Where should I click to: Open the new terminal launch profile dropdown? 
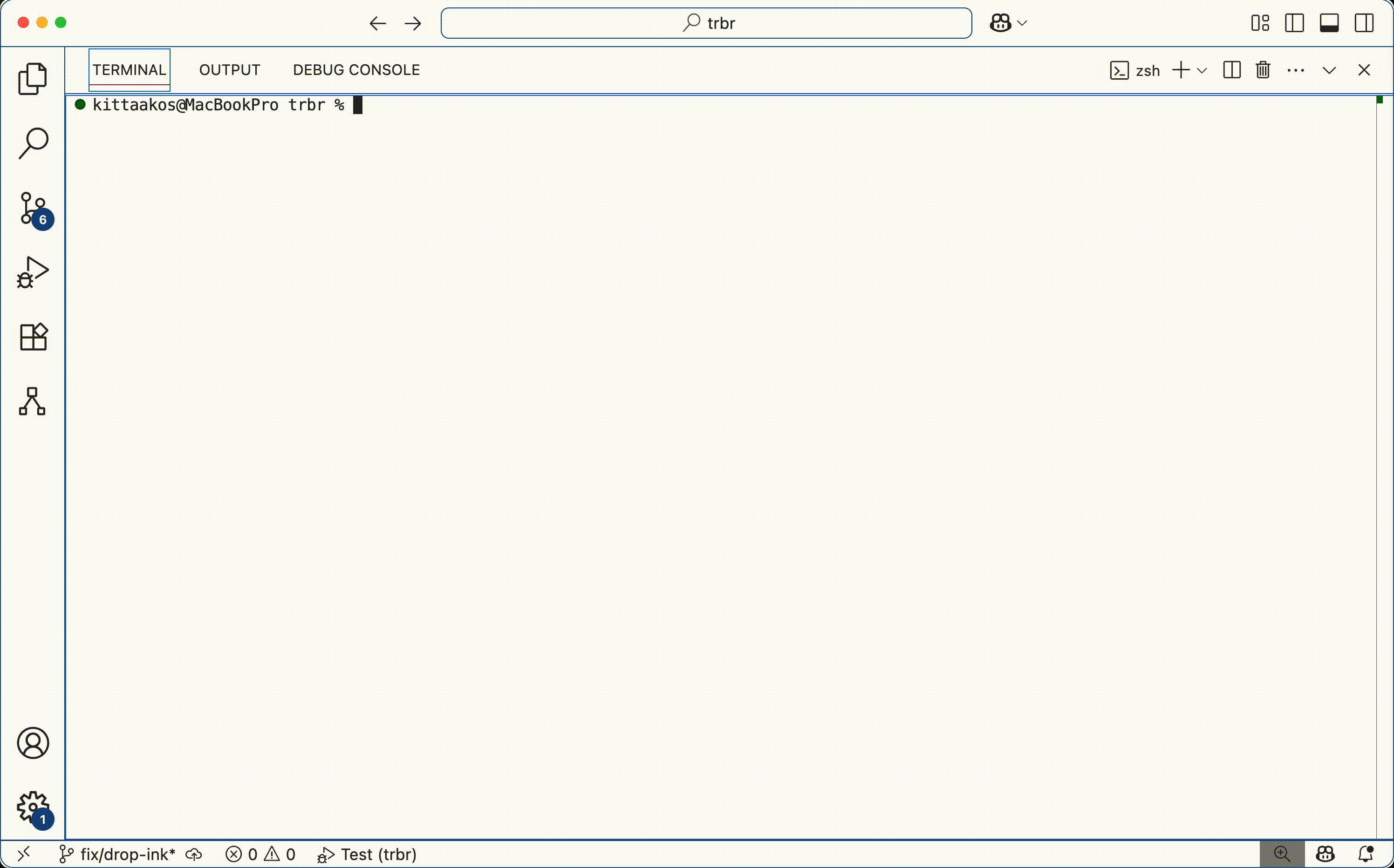point(1202,71)
